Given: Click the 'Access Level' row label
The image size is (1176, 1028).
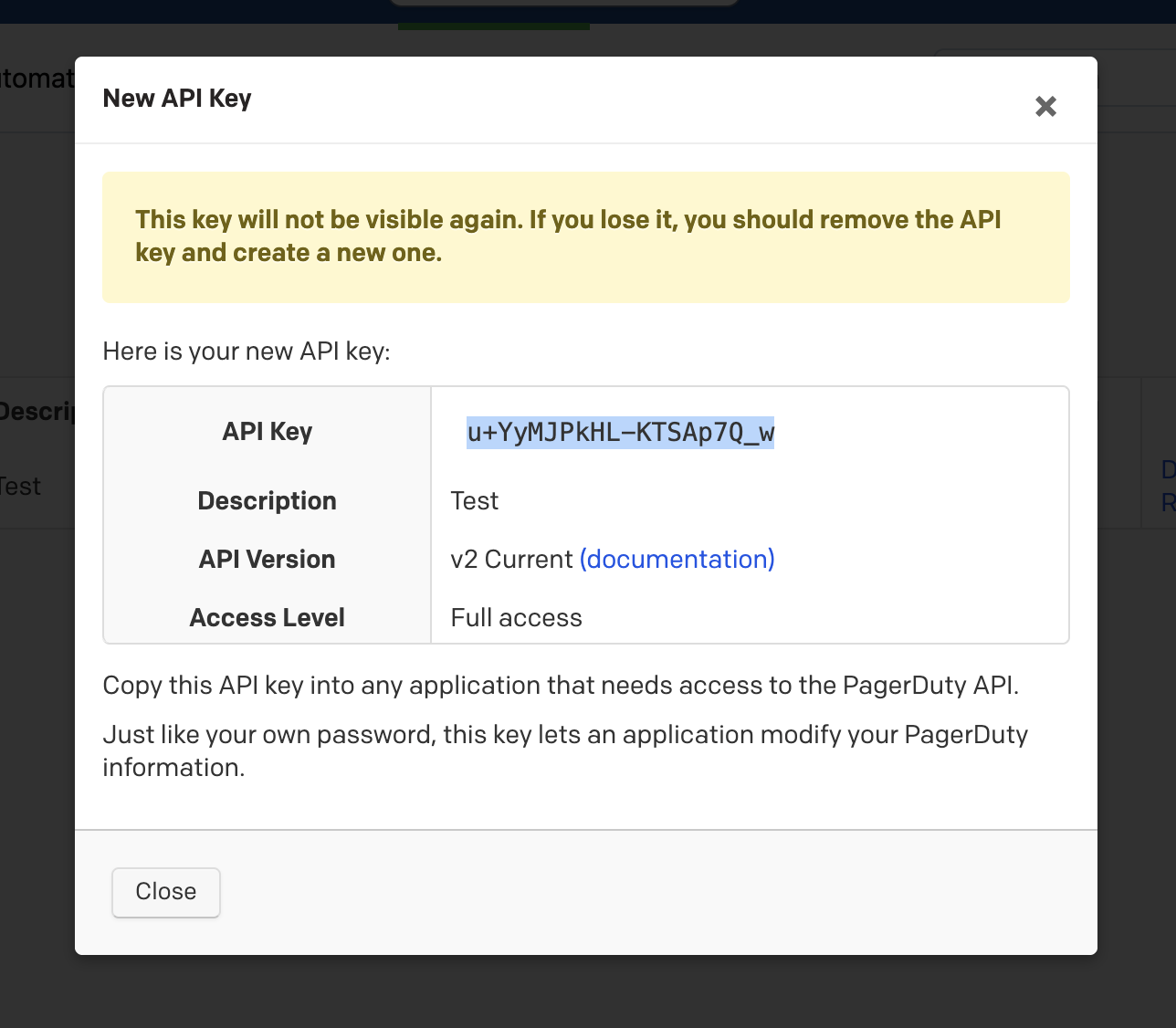Looking at the screenshot, I should (x=268, y=617).
